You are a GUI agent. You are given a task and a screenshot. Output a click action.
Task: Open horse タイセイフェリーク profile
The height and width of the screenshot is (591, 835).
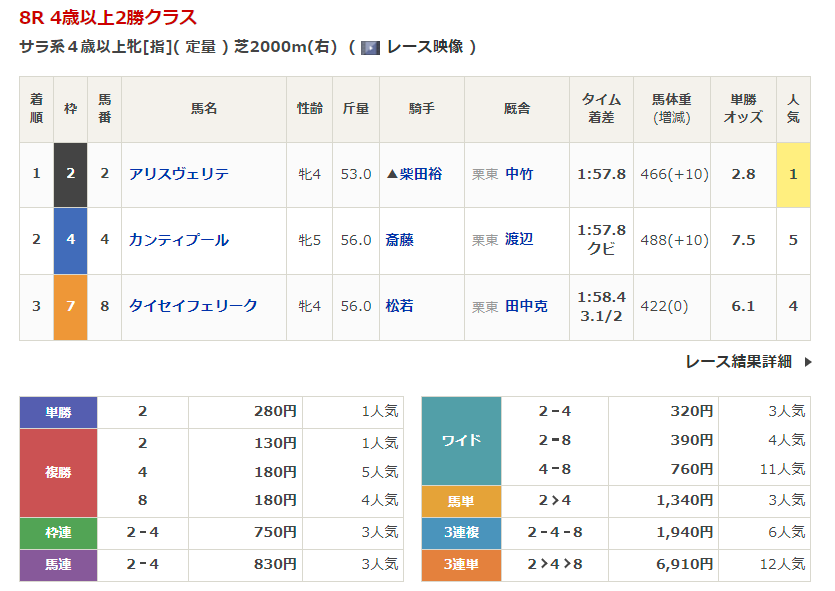(x=193, y=306)
